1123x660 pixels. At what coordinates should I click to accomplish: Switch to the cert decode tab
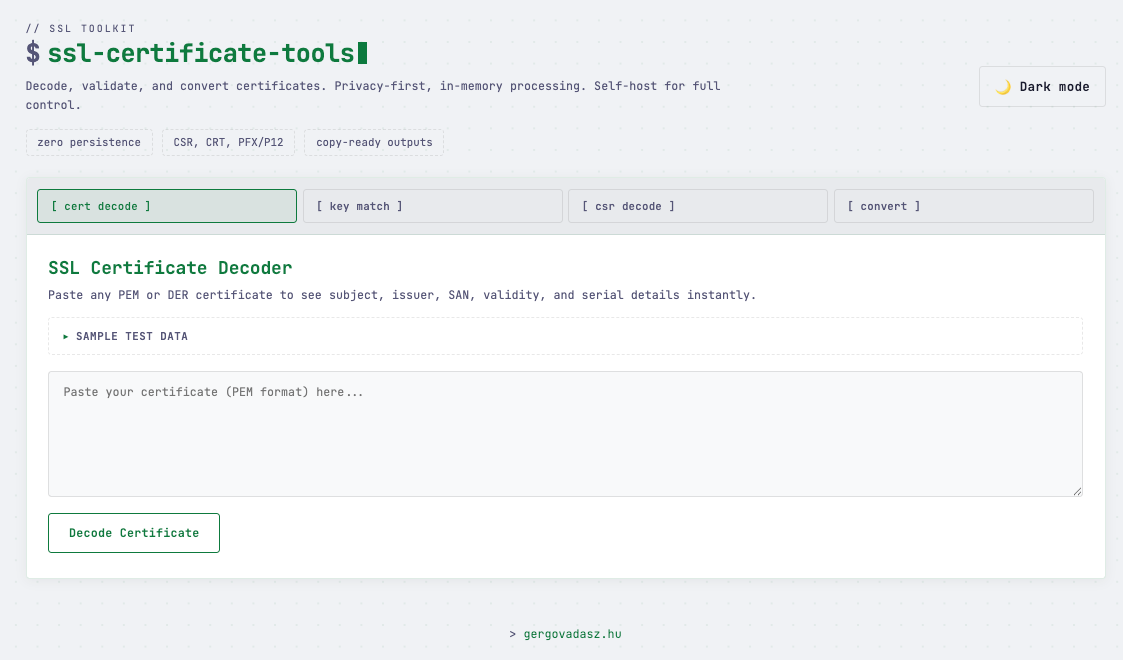coord(167,206)
